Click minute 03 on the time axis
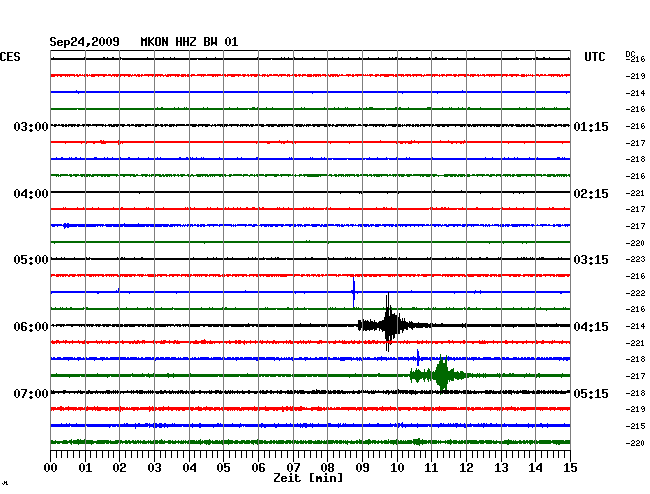650x494 pixels. click(154, 467)
